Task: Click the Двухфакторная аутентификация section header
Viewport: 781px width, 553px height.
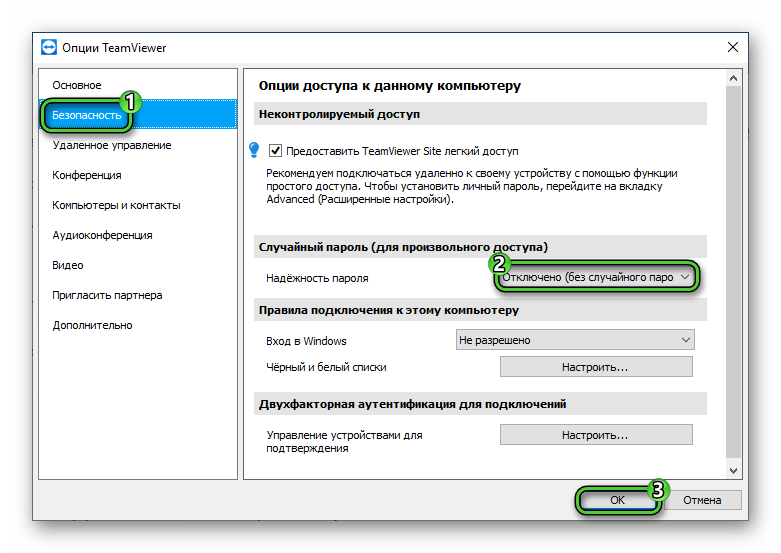Action: click(480, 404)
